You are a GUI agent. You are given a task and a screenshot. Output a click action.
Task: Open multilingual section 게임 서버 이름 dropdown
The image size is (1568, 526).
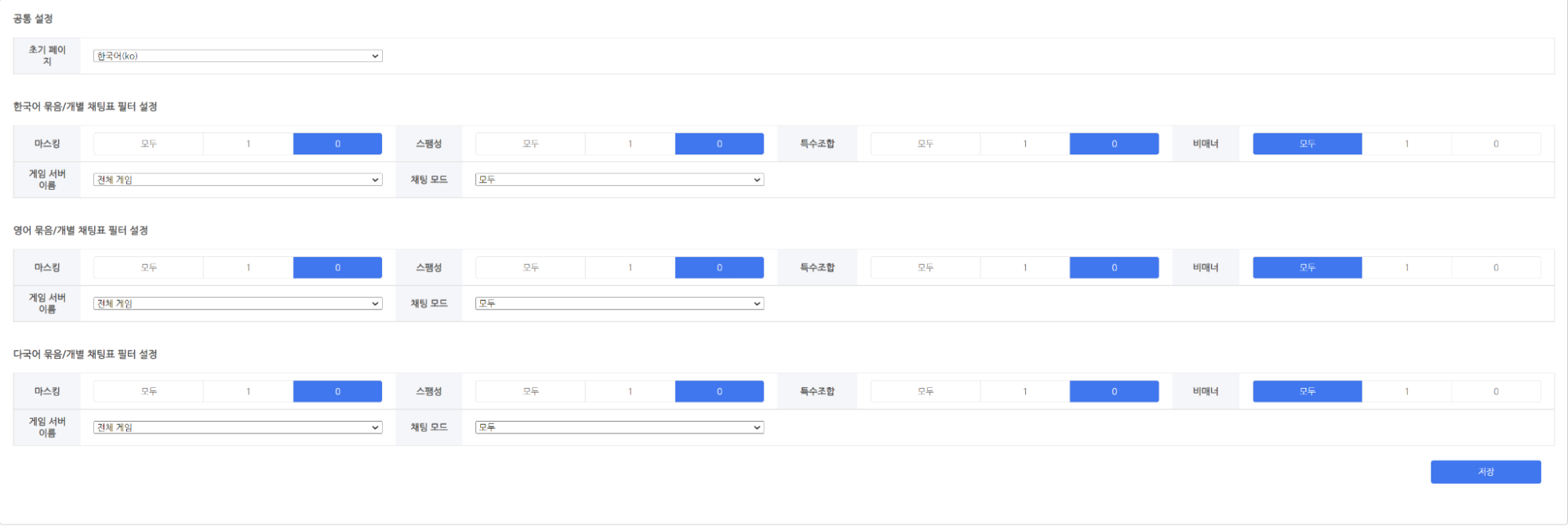[238, 427]
